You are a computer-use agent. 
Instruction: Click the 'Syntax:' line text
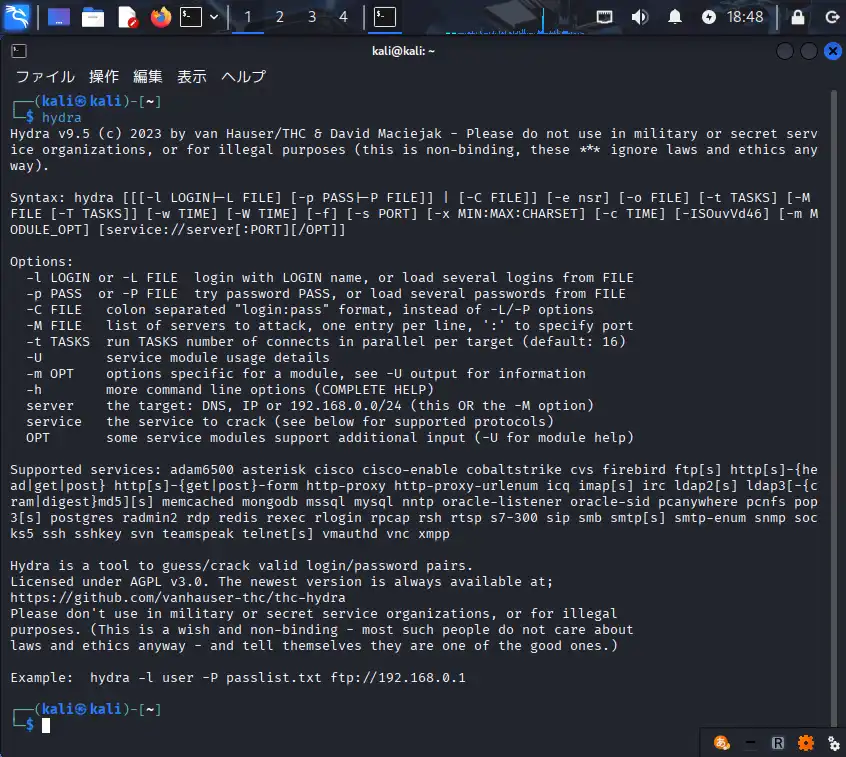pos(414,214)
